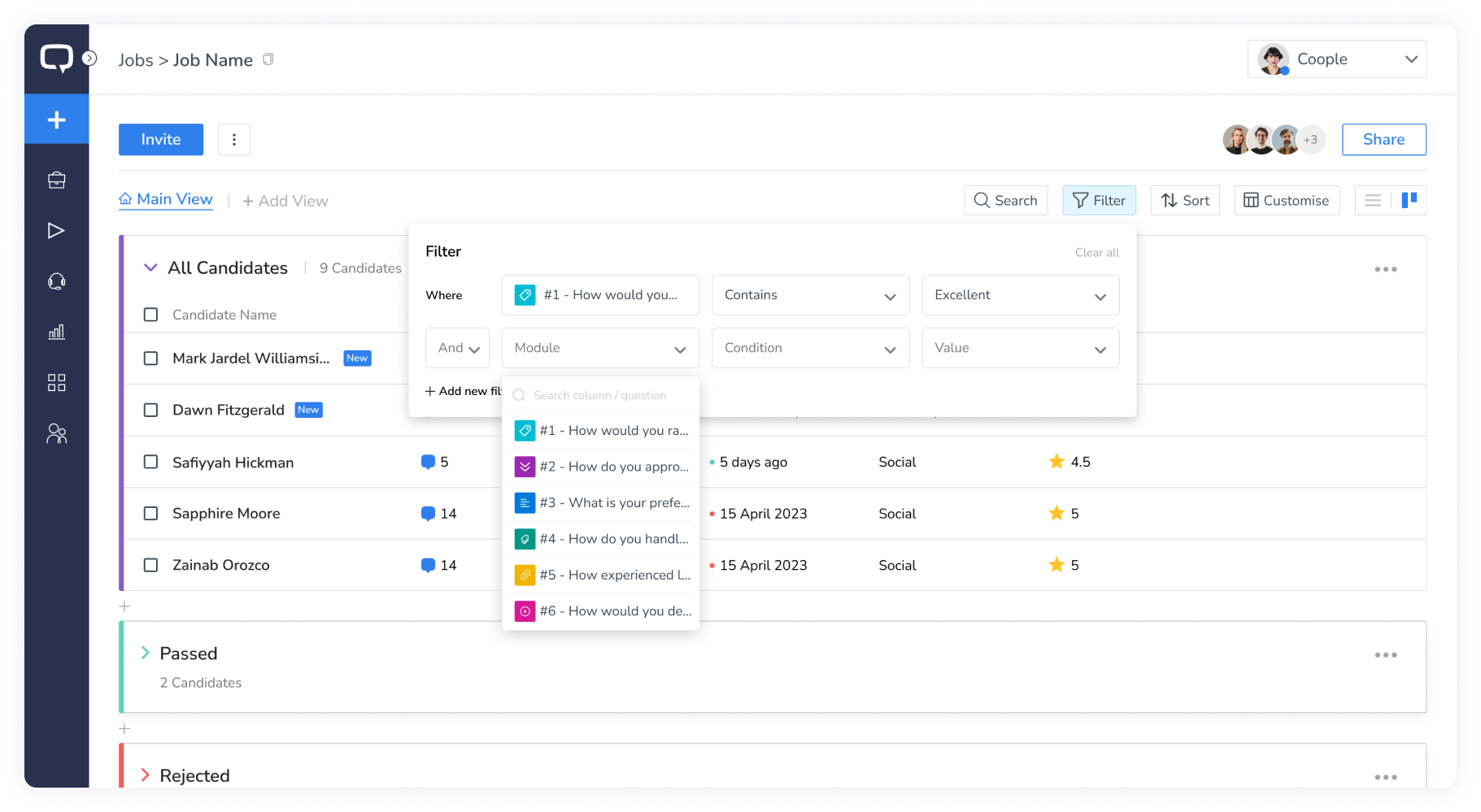The height and width of the screenshot is (812, 1481).
Task: Check the Candidate Name header checkbox
Action: [150, 315]
